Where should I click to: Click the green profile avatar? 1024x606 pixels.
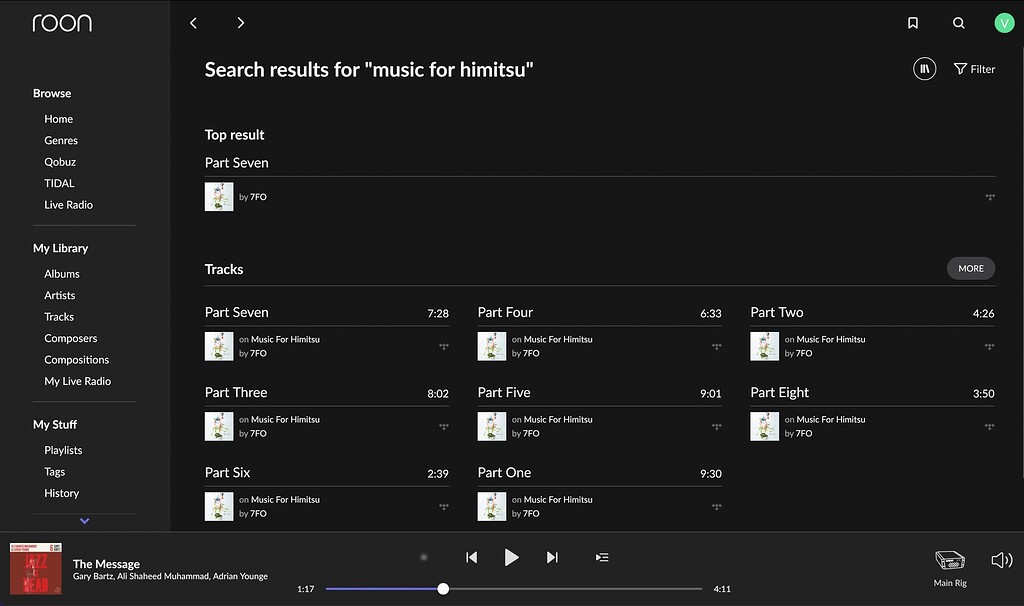click(x=1004, y=22)
